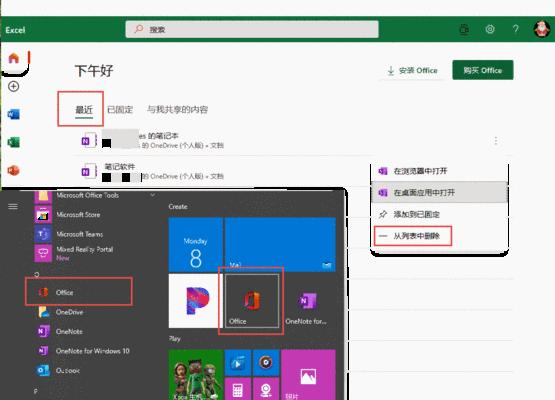Open the Camera small tile

pyautogui.click(x=266, y=389)
